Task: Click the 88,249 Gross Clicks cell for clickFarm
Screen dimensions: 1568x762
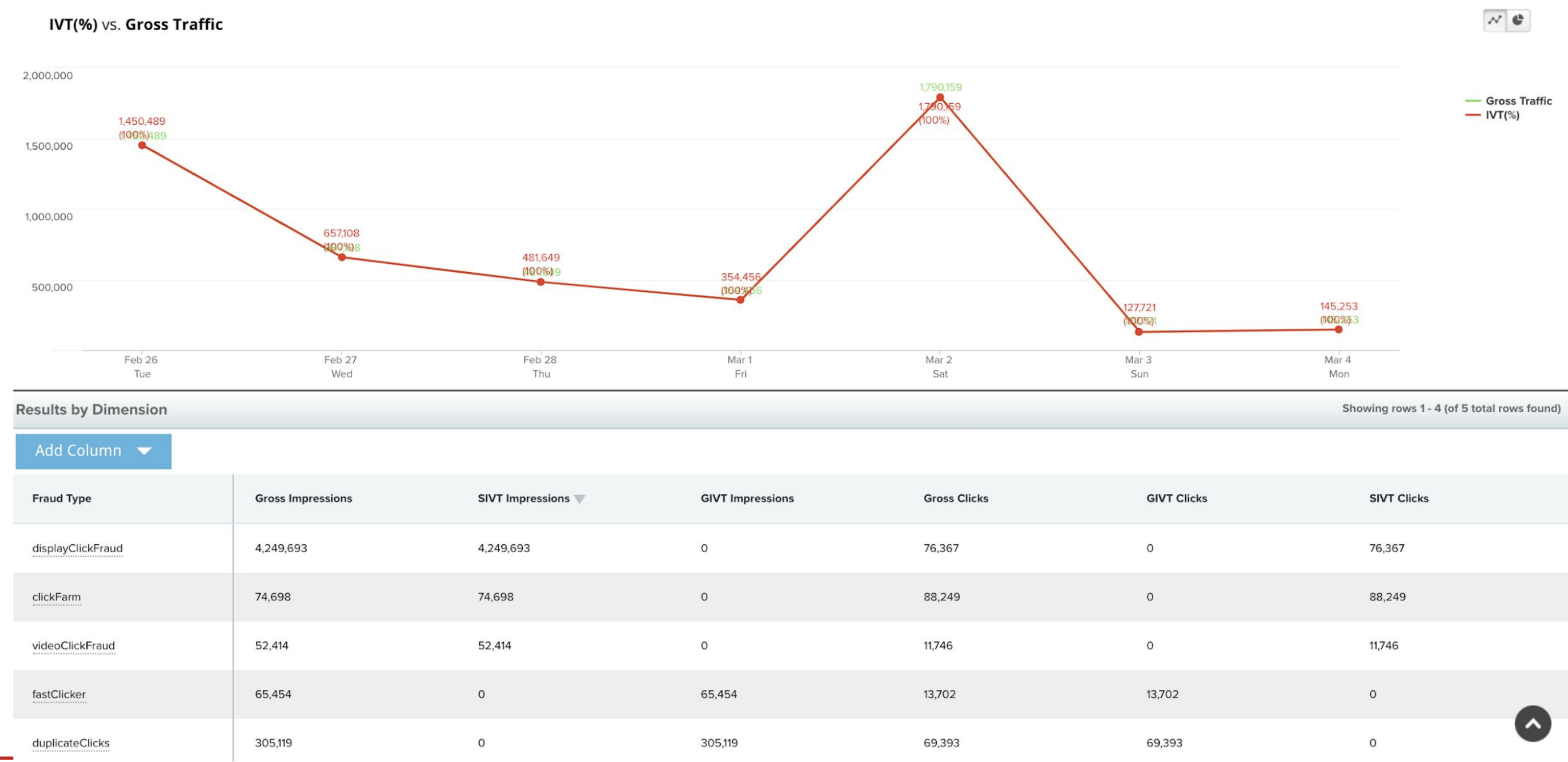Action: point(941,596)
